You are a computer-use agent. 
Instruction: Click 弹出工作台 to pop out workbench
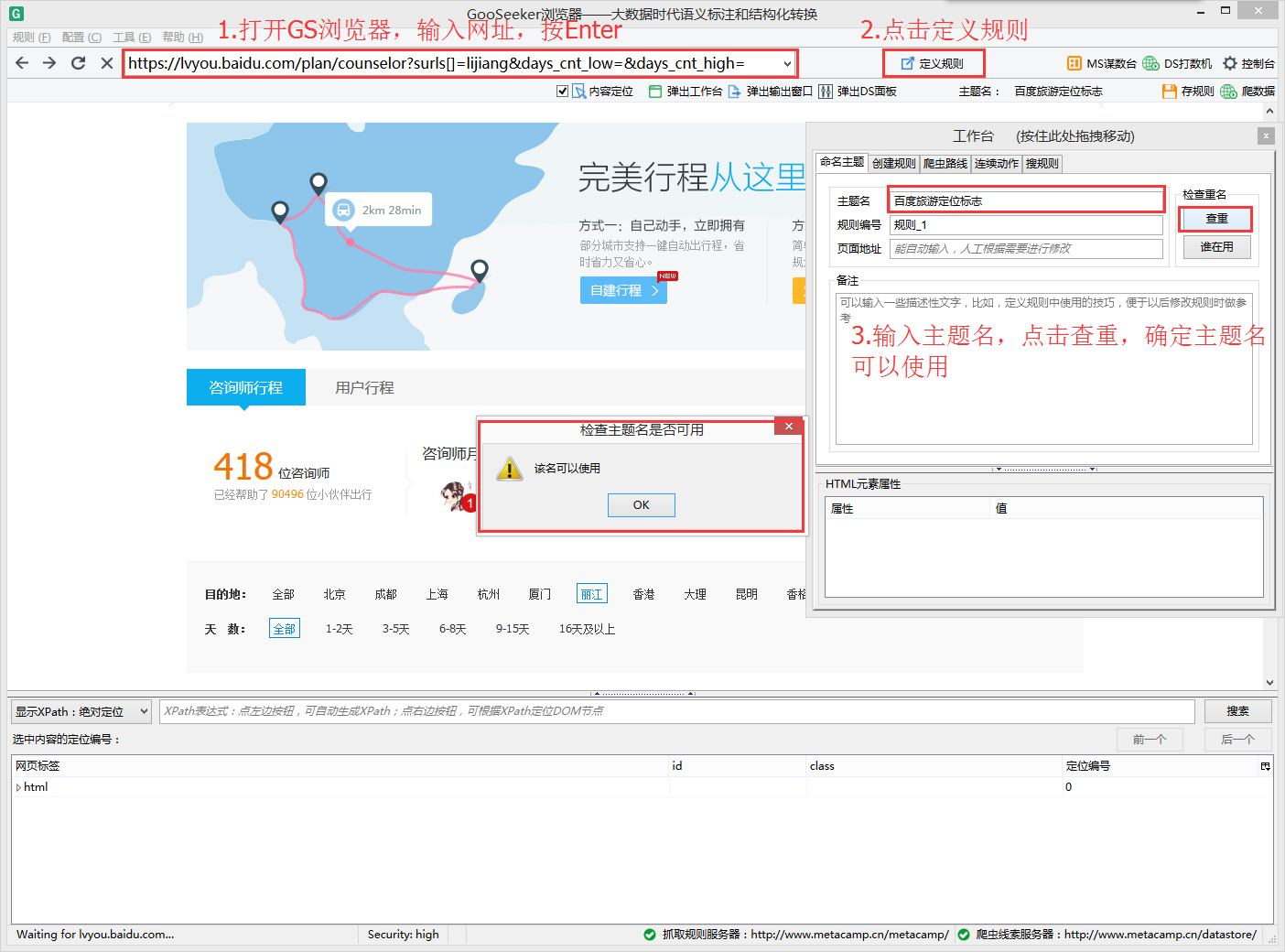click(x=686, y=91)
